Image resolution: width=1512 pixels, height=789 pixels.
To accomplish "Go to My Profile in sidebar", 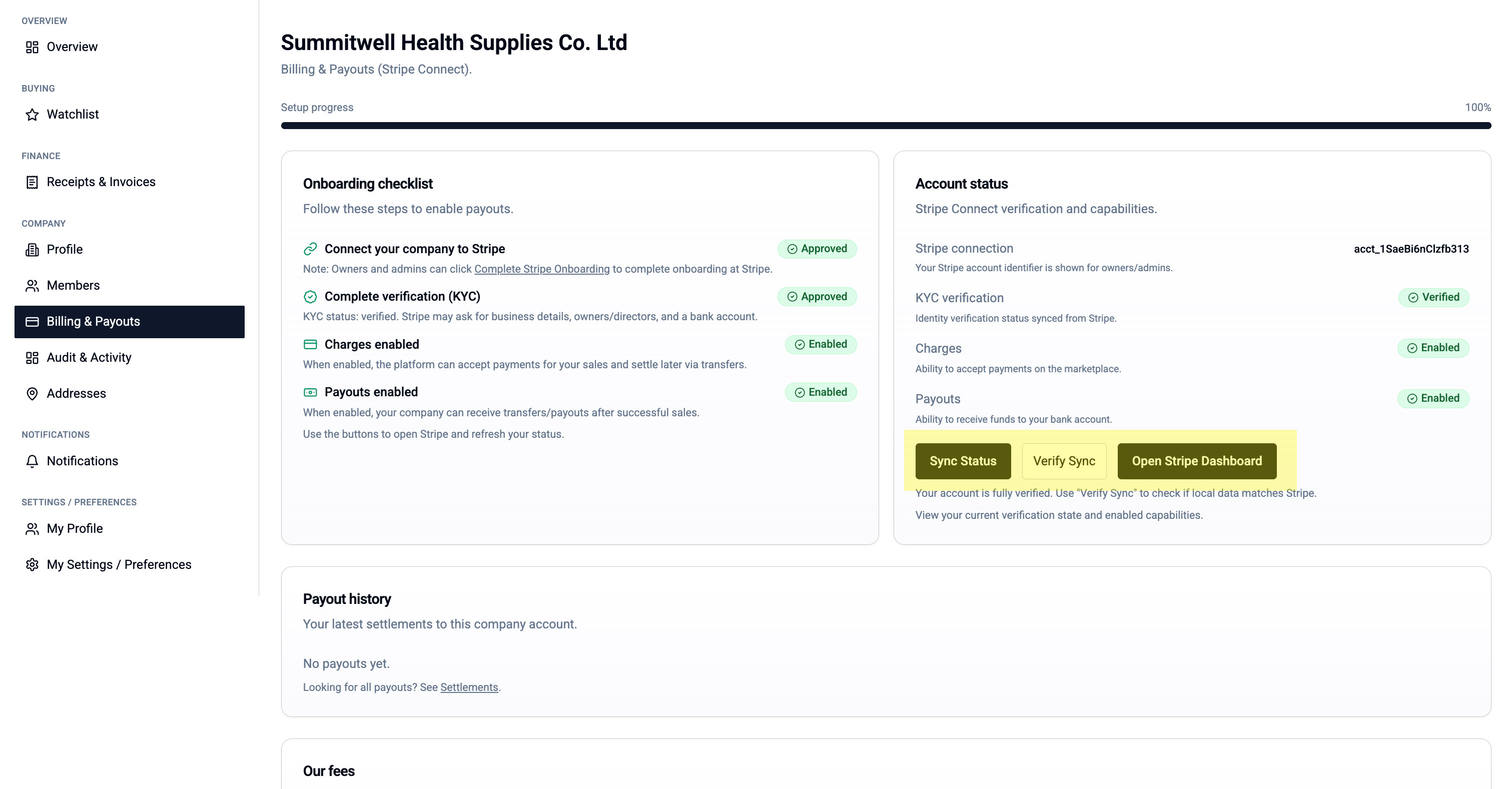I will tap(75, 529).
